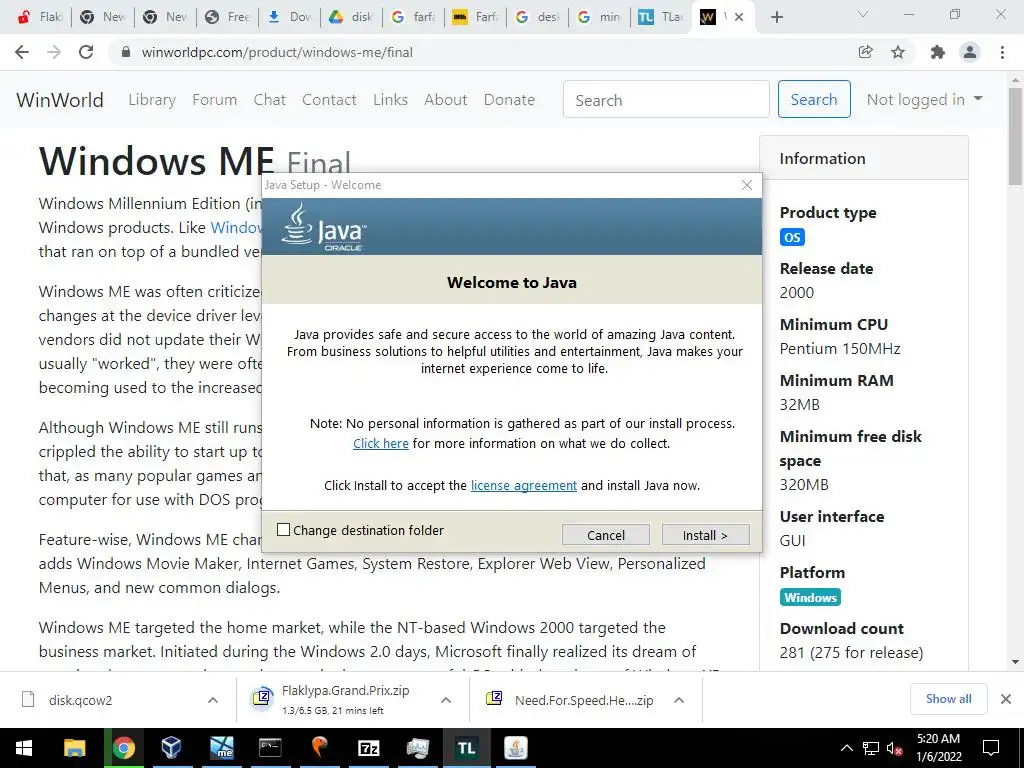Screen dimensions: 1024x768
Task: Enable Change destination folder checkbox
Action: (283, 530)
